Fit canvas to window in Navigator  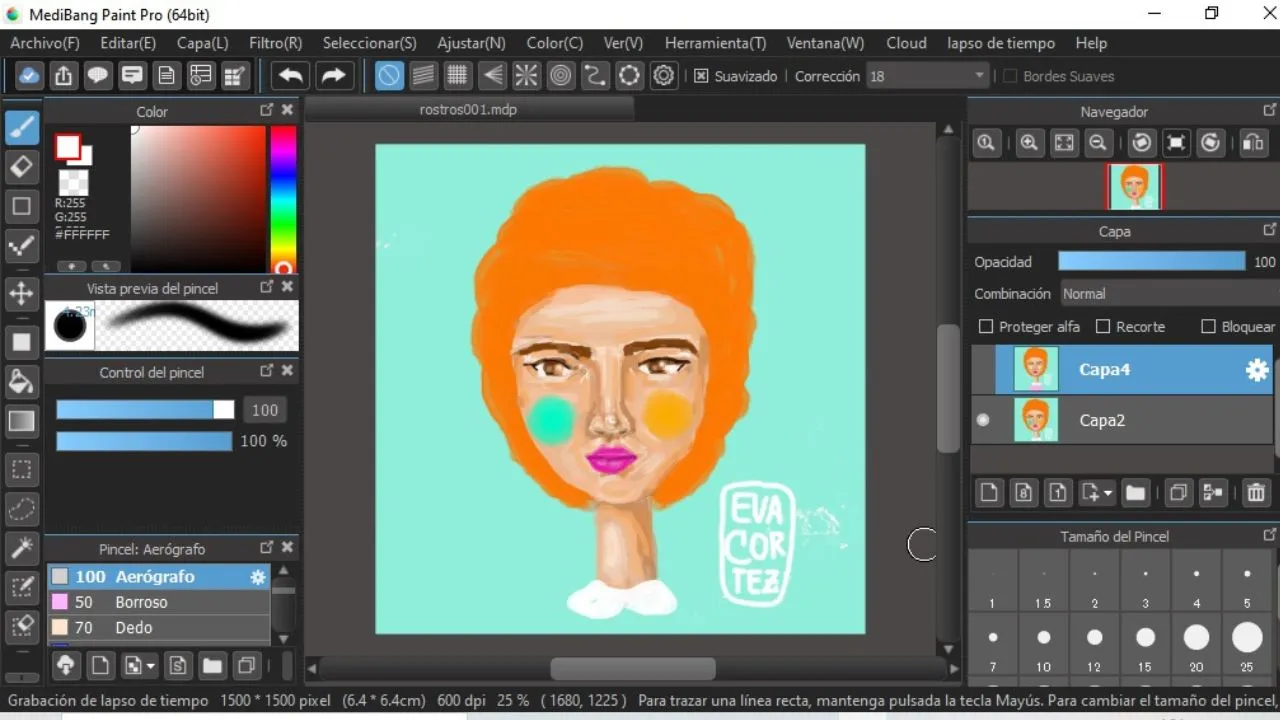(1064, 143)
